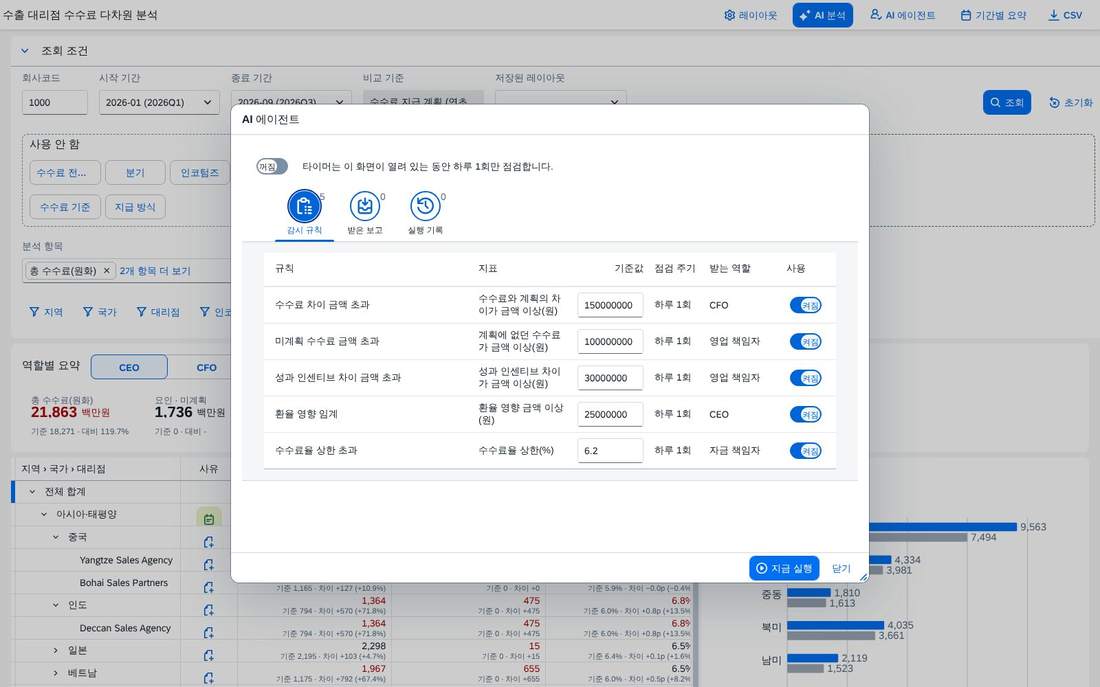
Task: Switch to the 받은 보고 tab
Action: [x=365, y=213]
